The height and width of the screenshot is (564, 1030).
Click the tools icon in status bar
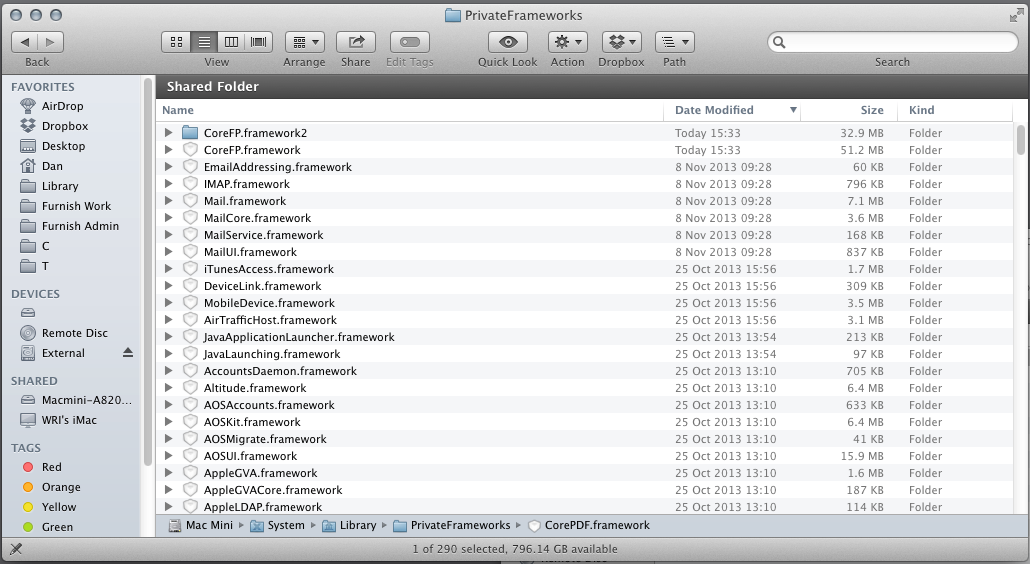(x=16, y=549)
